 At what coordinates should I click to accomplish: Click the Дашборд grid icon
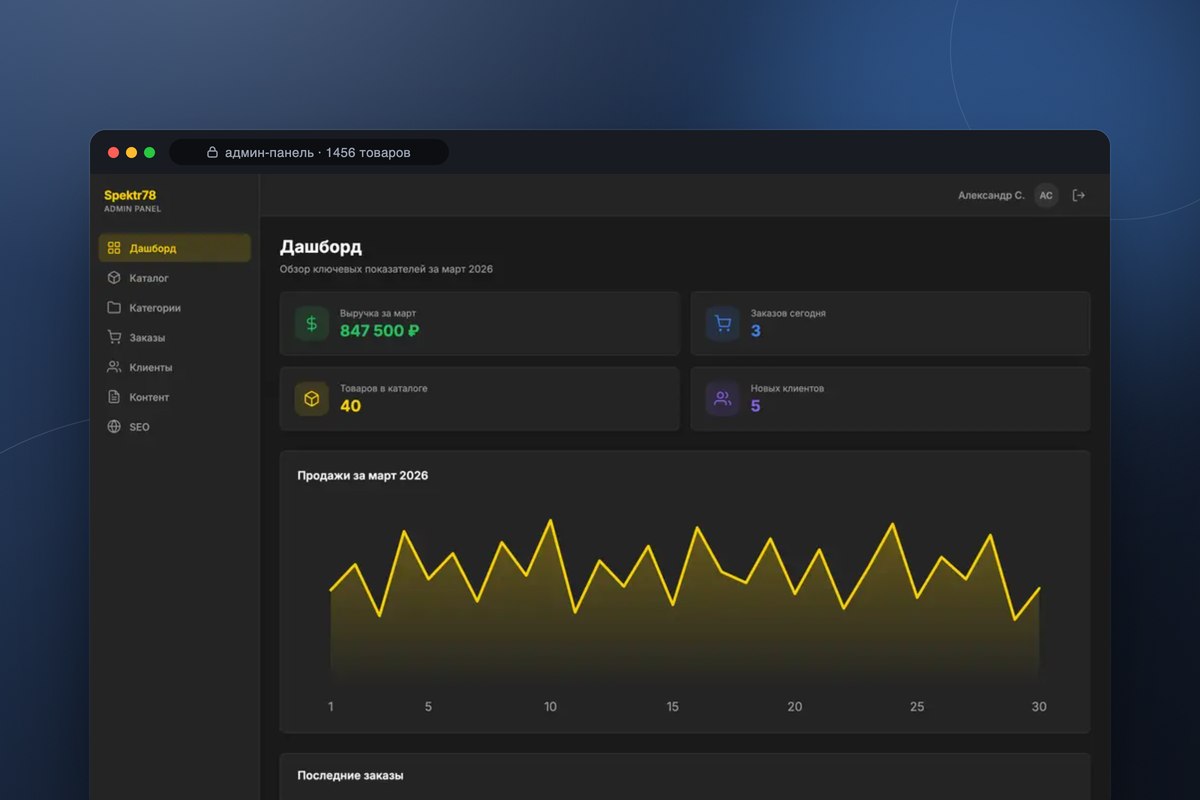[x=114, y=248]
